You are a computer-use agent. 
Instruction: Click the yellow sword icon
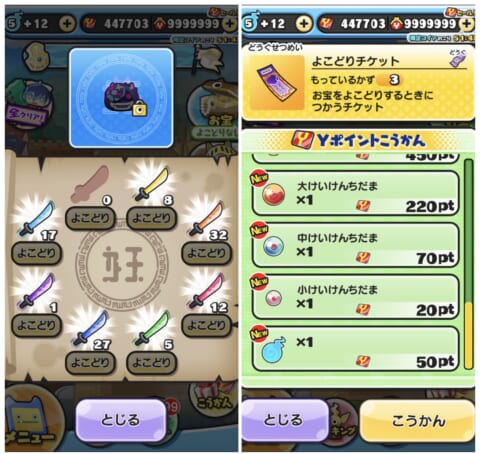[152, 184]
